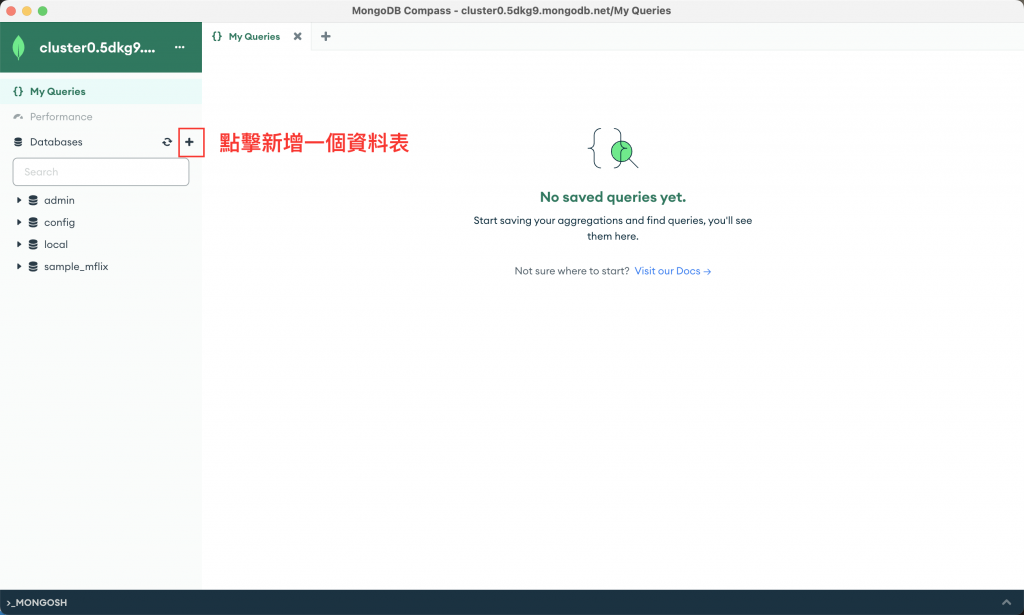Click the plus icon to create database
The height and width of the screenshot is (615, 1024).
tap(189, 142)
